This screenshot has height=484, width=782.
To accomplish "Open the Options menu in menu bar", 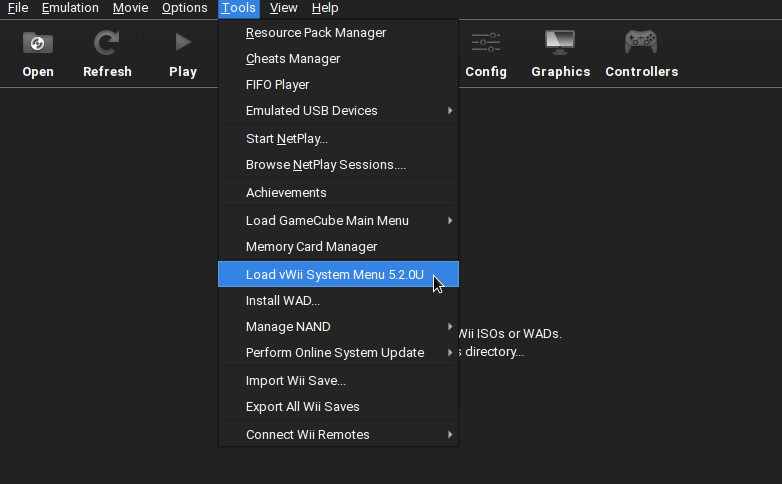I will coord(184,8).
